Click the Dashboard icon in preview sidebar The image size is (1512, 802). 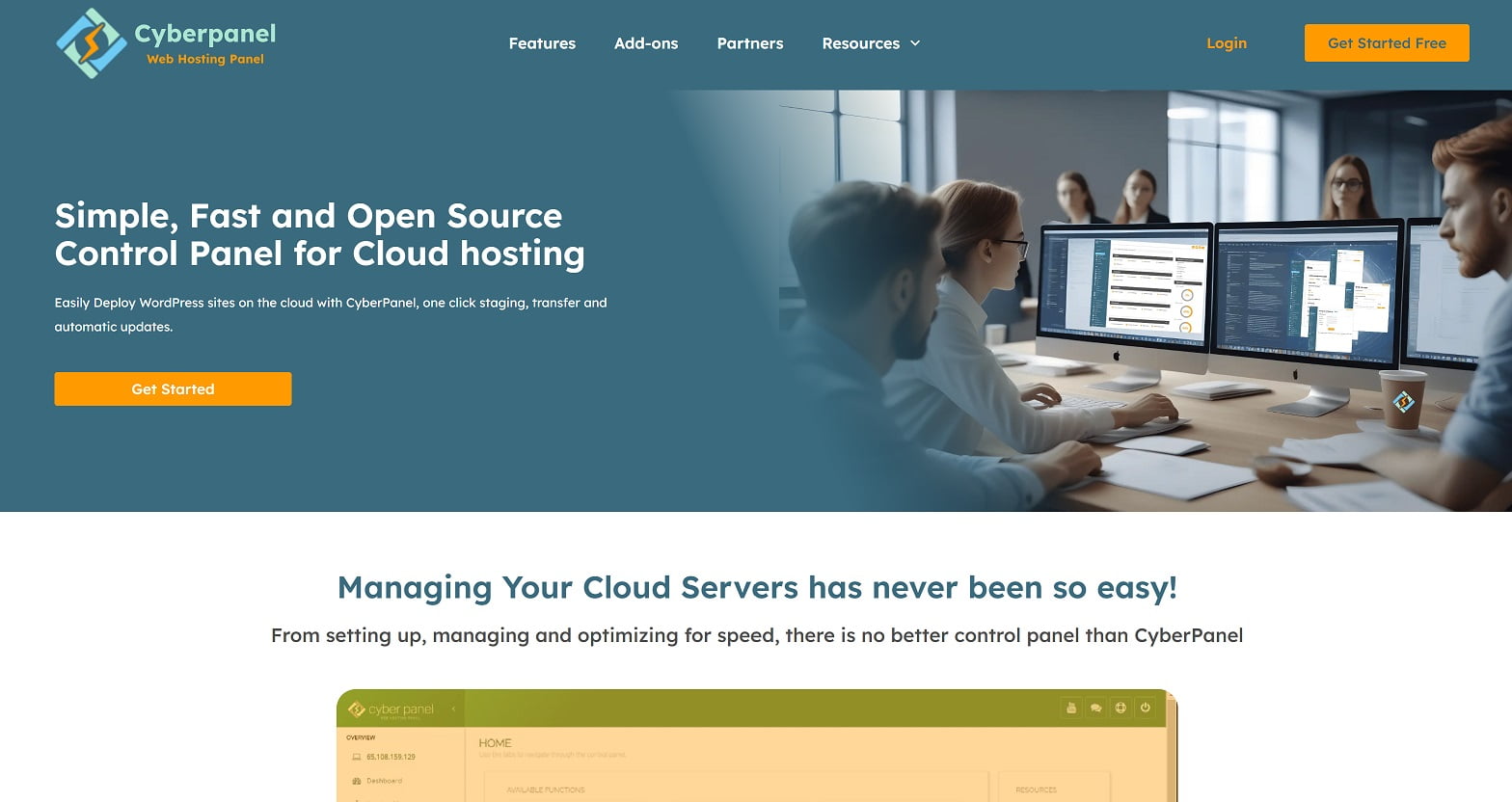(357, 781)
